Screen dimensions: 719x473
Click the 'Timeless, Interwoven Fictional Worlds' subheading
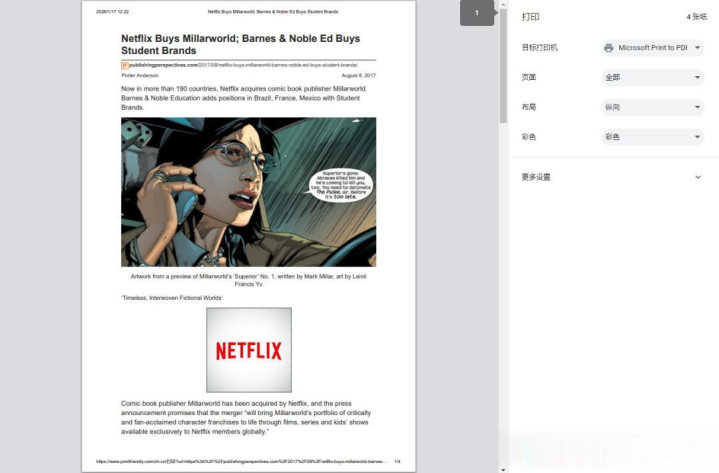click(x=172, y=298)
